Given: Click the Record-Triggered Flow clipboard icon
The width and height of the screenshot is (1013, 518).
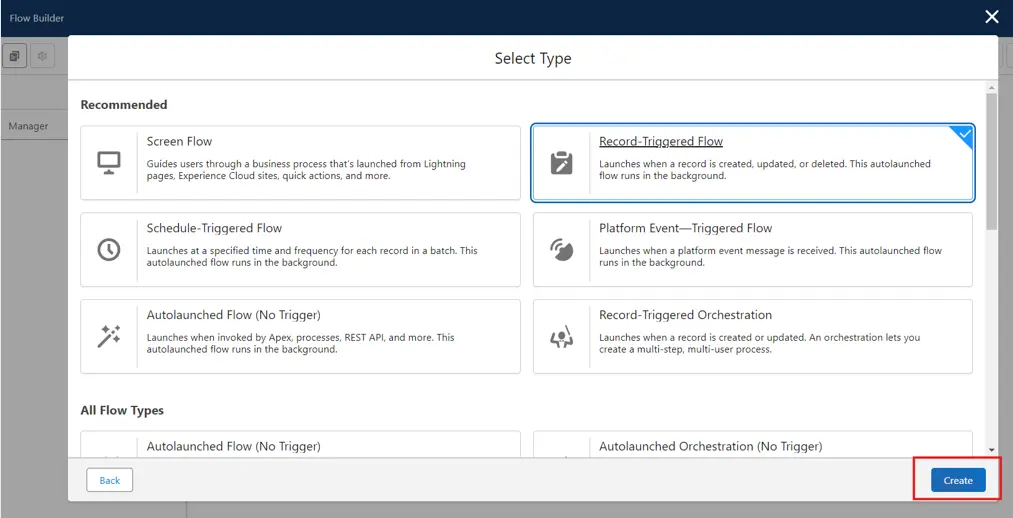Looking at the screenshot, I should tap(562, 163).
